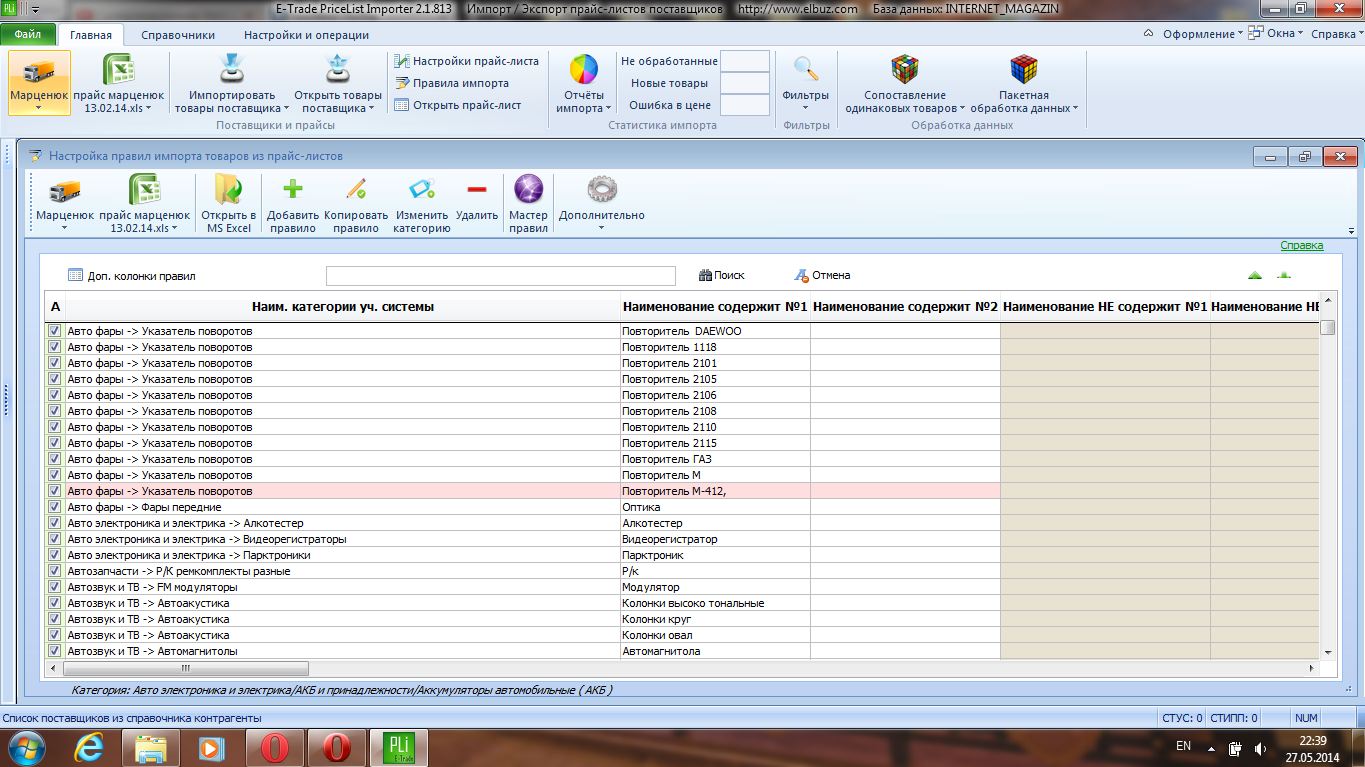Switch to the Справочники tab

click(178, 34)
